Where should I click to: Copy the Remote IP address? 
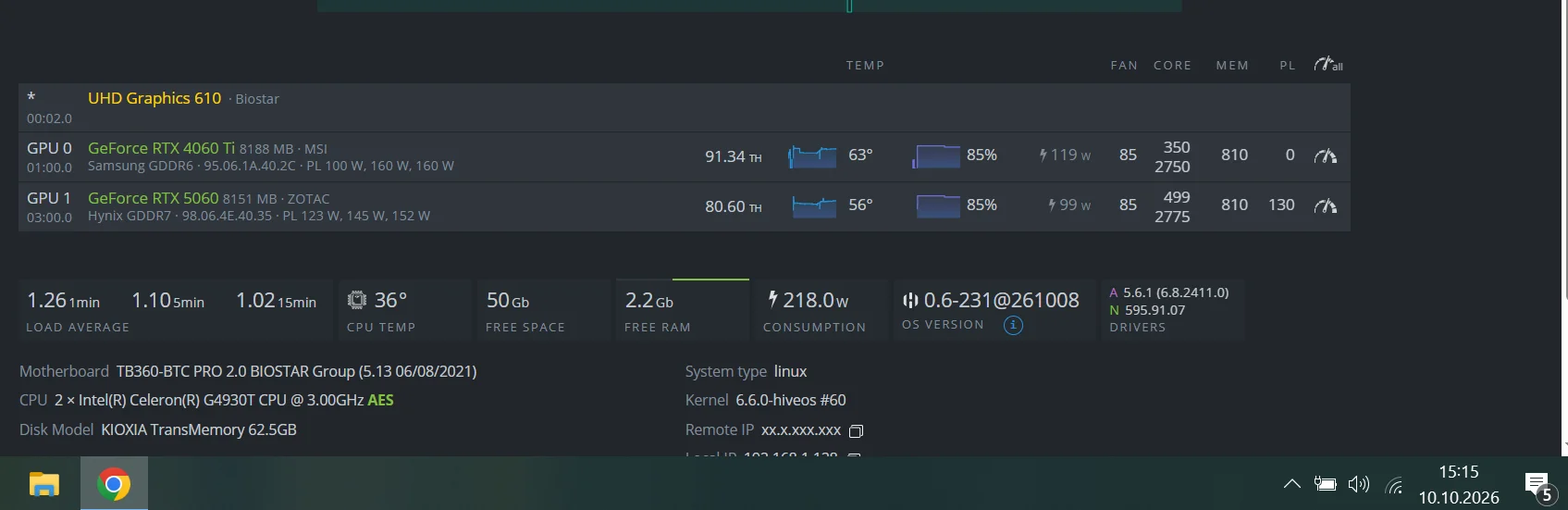coord(856,430)
